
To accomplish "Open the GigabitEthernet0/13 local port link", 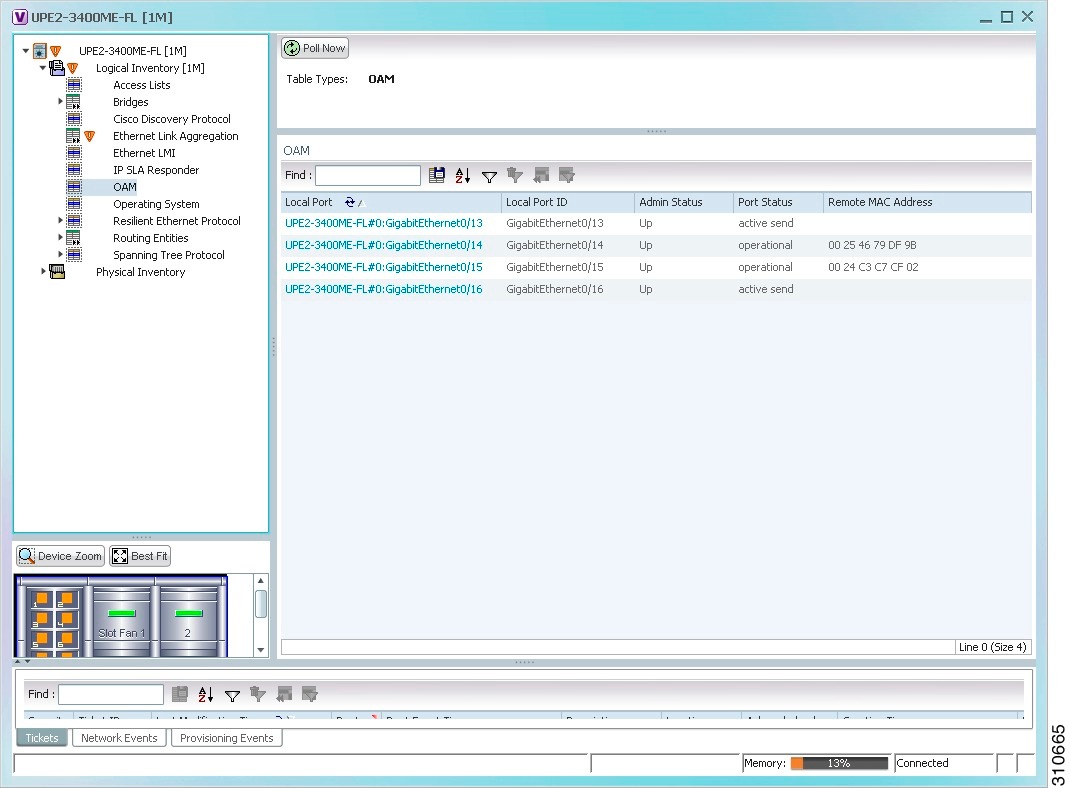I will (384, 223).
